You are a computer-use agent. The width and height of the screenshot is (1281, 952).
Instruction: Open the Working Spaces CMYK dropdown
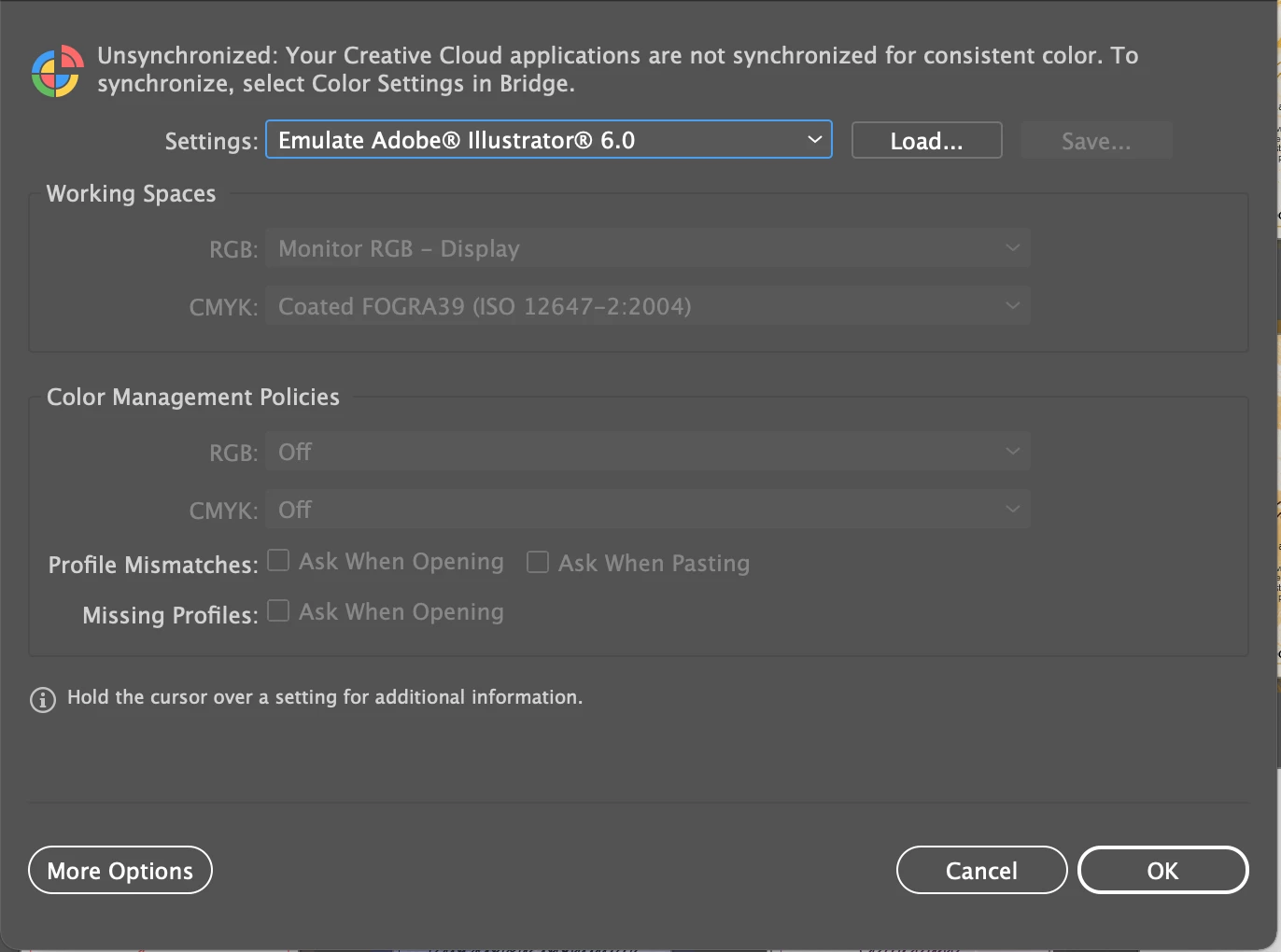click(648, 306)
